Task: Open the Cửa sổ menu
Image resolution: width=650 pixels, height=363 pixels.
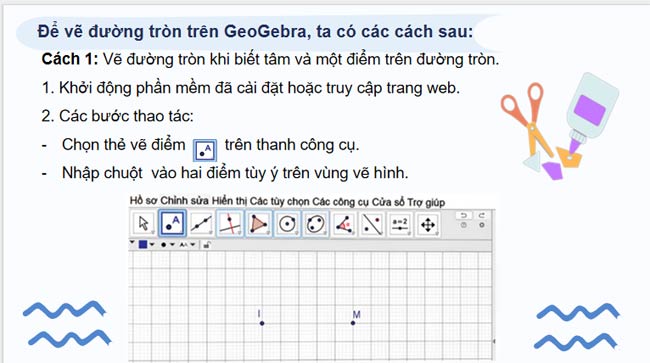Action: tap(388, 202)
